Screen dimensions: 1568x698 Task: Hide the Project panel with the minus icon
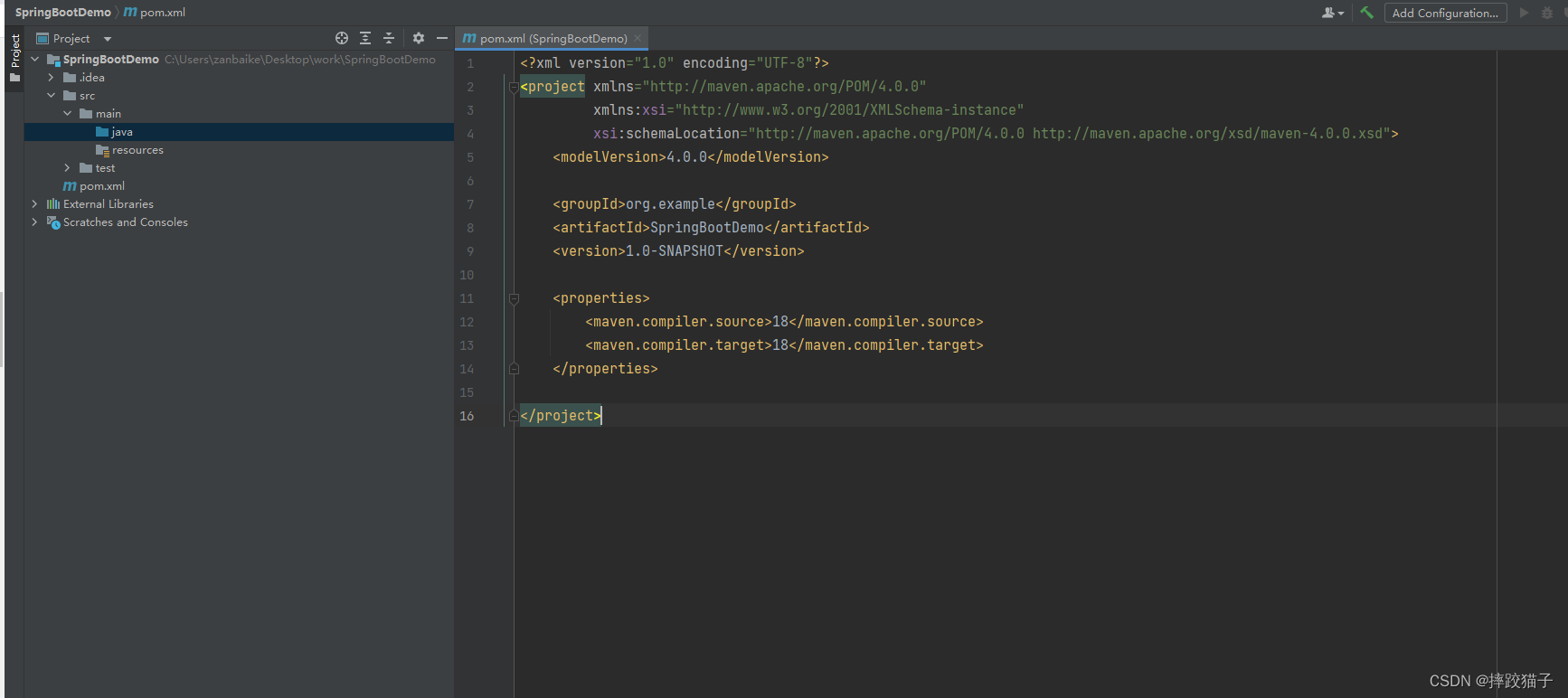[x=441, y=38]
